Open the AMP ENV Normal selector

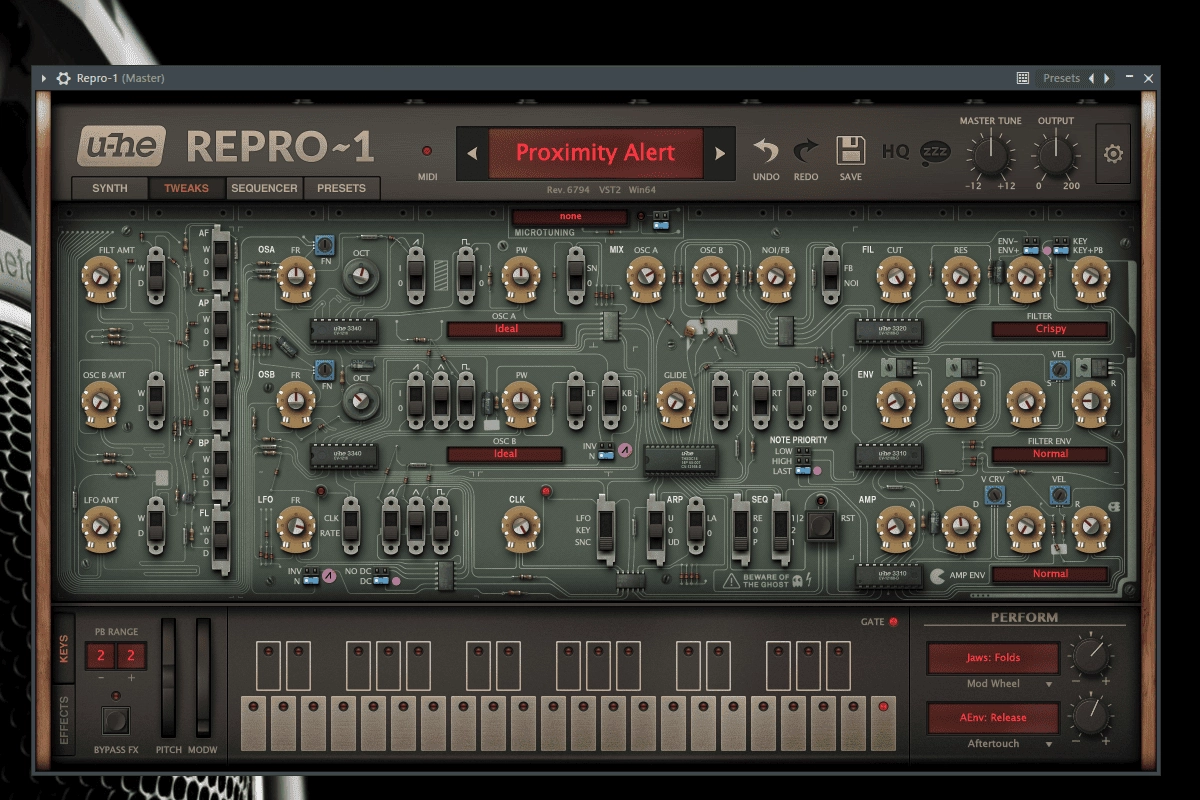[x=1050, y=574]
